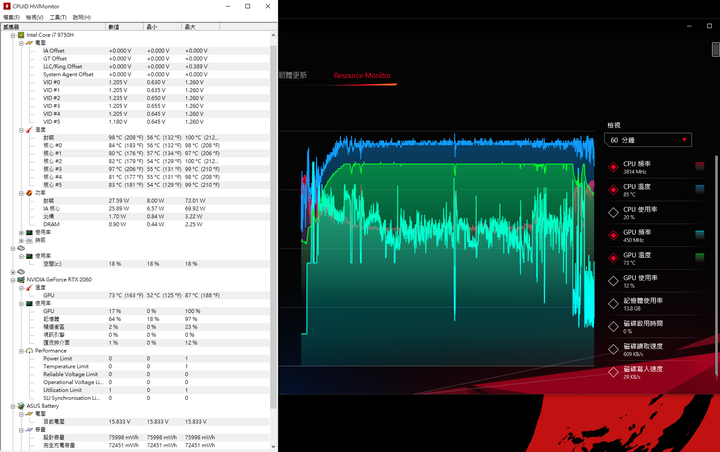Image resolution: width=720 pixels, height=452 pixels.
Task: Collapse the ASUS Battery node
Action: pos(13,406)
